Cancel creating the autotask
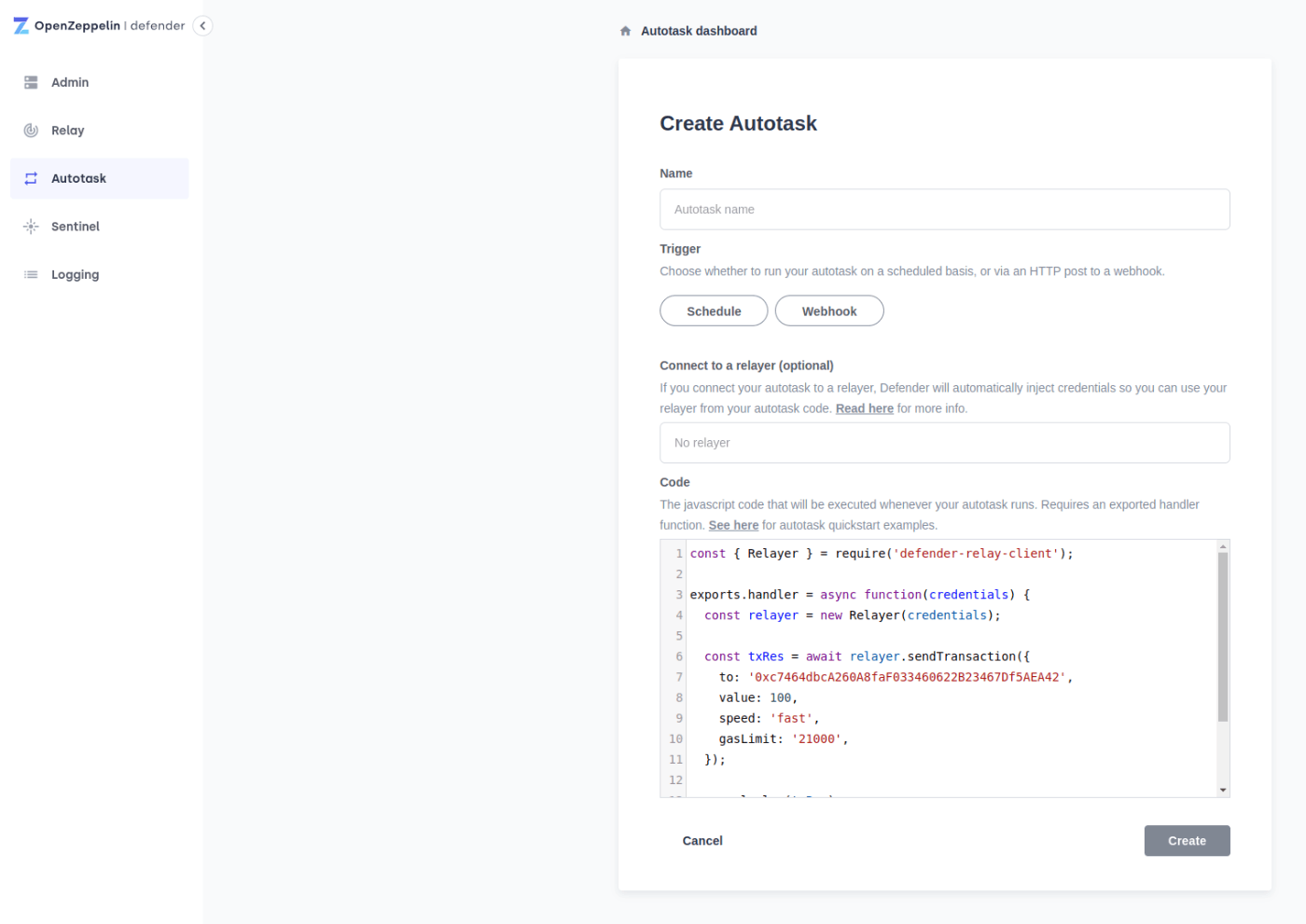The height and width of the screenshot is (924, 1306). click(x=702, y=841)
